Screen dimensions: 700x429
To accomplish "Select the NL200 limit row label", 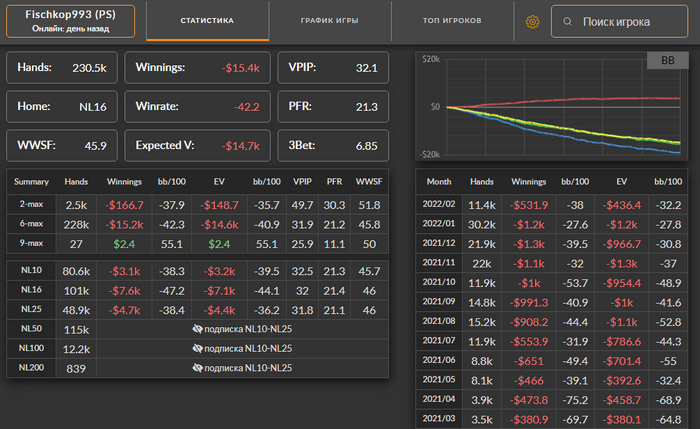I will click(x=31, y=367).
